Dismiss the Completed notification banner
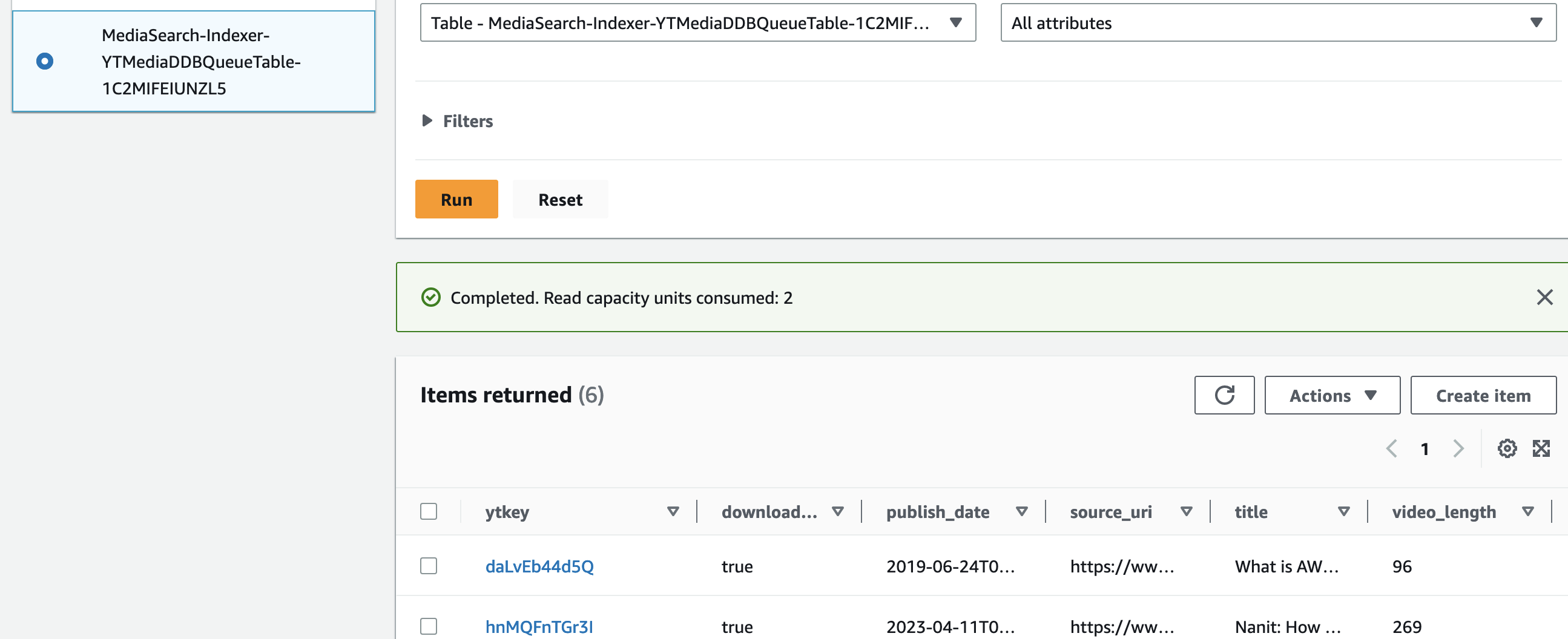Image resolution: width=1568 pixels, height=639 pixels. click(x=1544, y=298)
